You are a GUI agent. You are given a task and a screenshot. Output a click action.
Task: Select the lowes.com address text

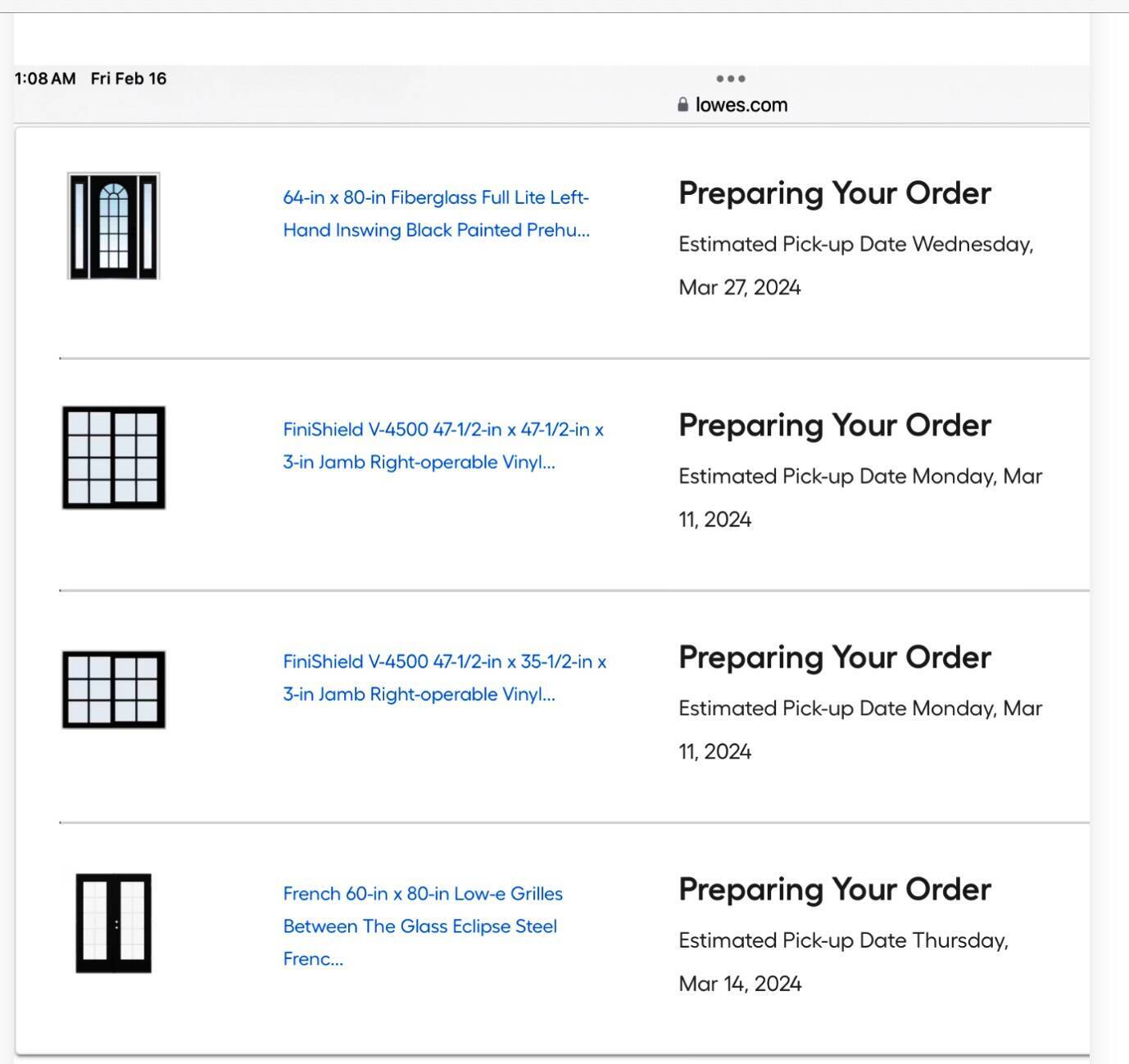(x=741, y=105)
